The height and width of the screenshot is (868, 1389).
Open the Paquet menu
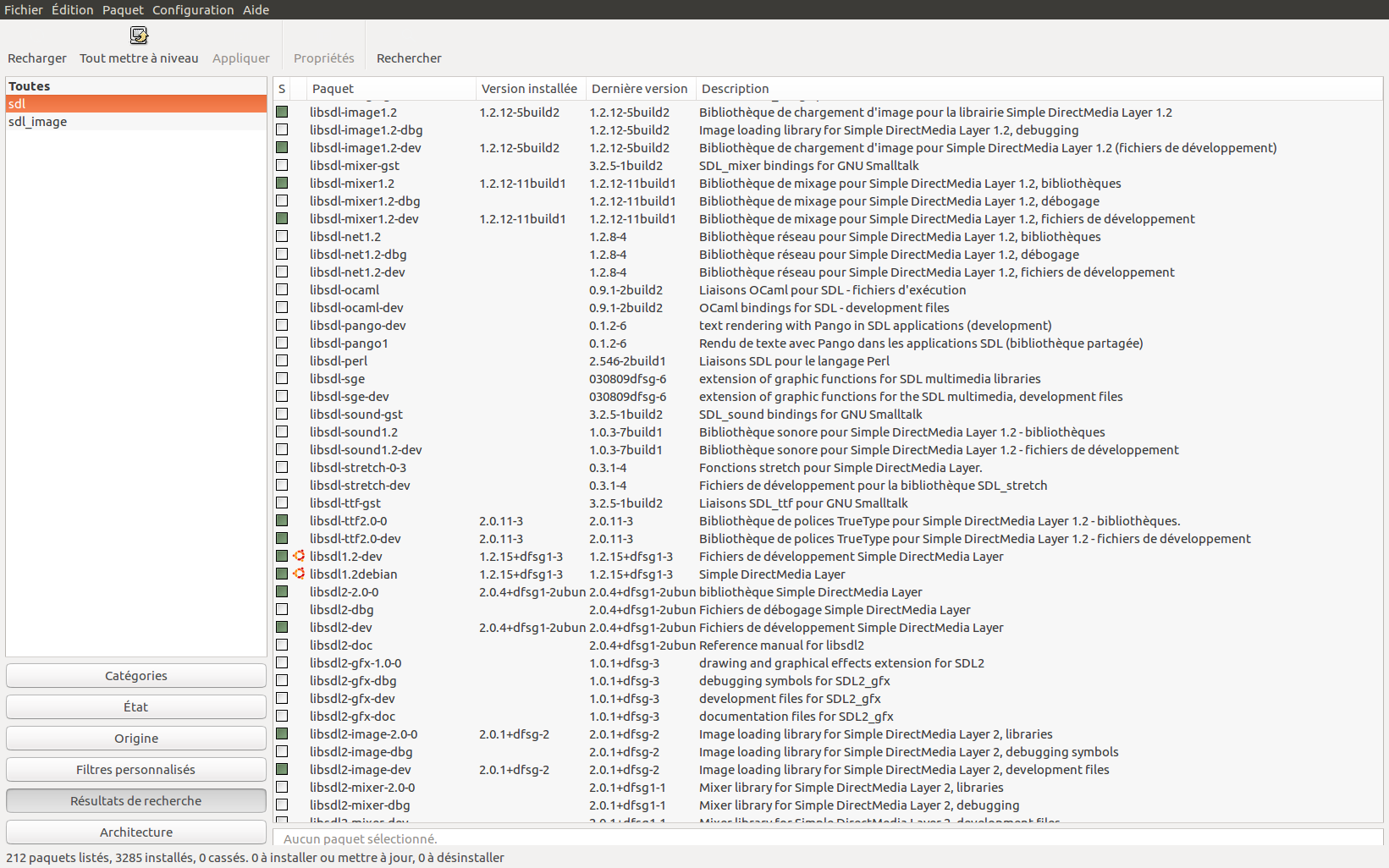pos(124,10)
